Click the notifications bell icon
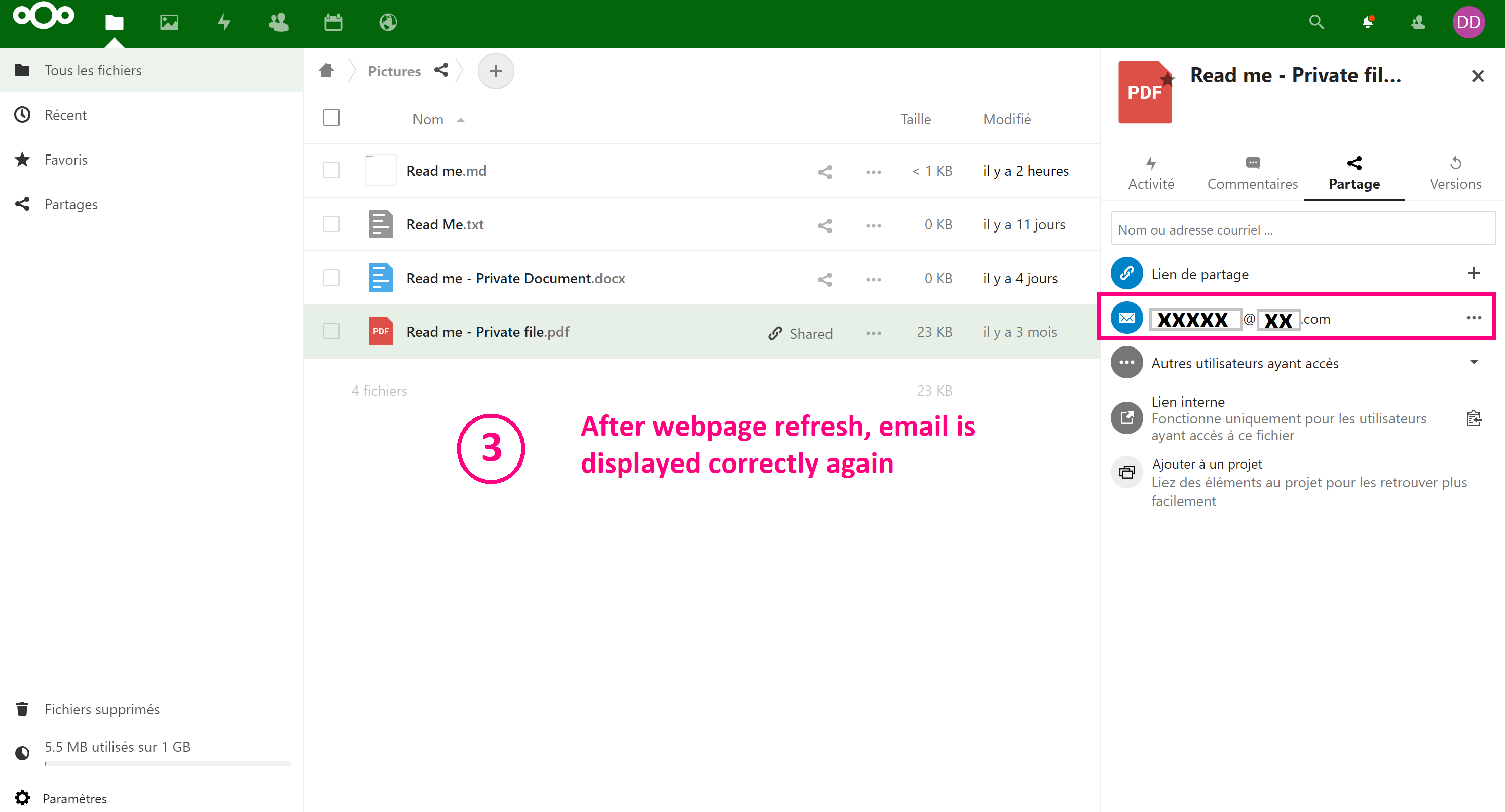 (x=1367, y=23)
